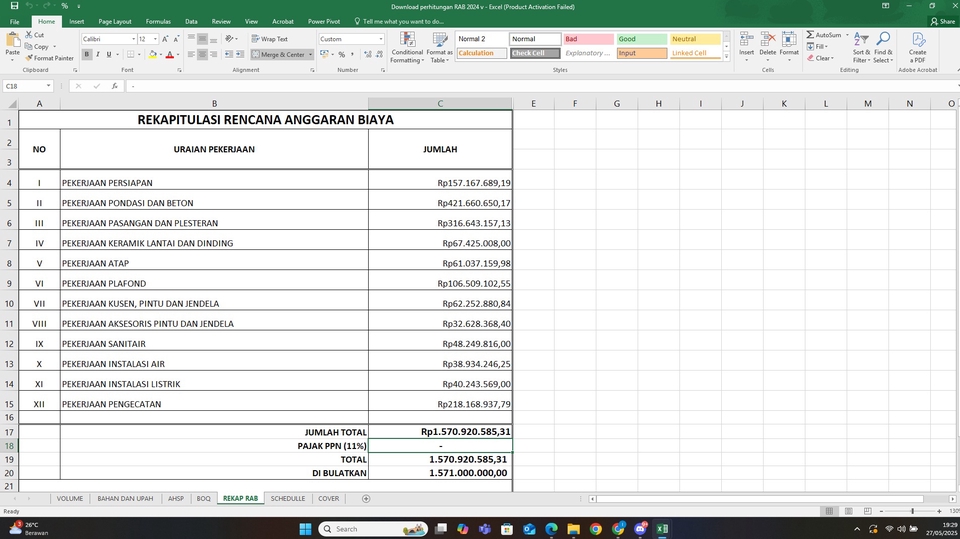Screen dimensions: 960x539
Task: Expand Conditional Formatting menu
Action: pos(407,48)
